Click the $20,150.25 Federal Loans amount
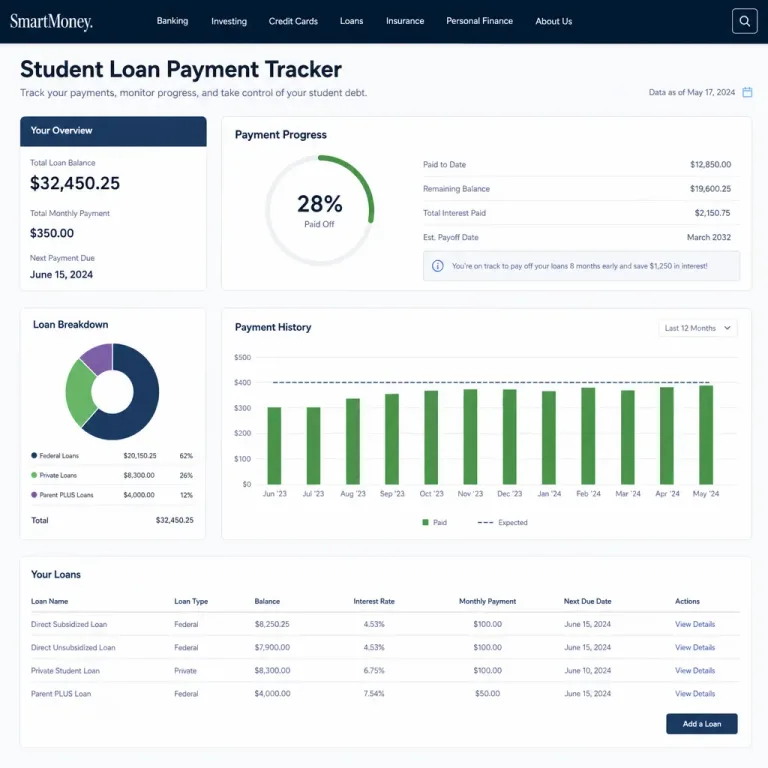 tap(140, 456)
